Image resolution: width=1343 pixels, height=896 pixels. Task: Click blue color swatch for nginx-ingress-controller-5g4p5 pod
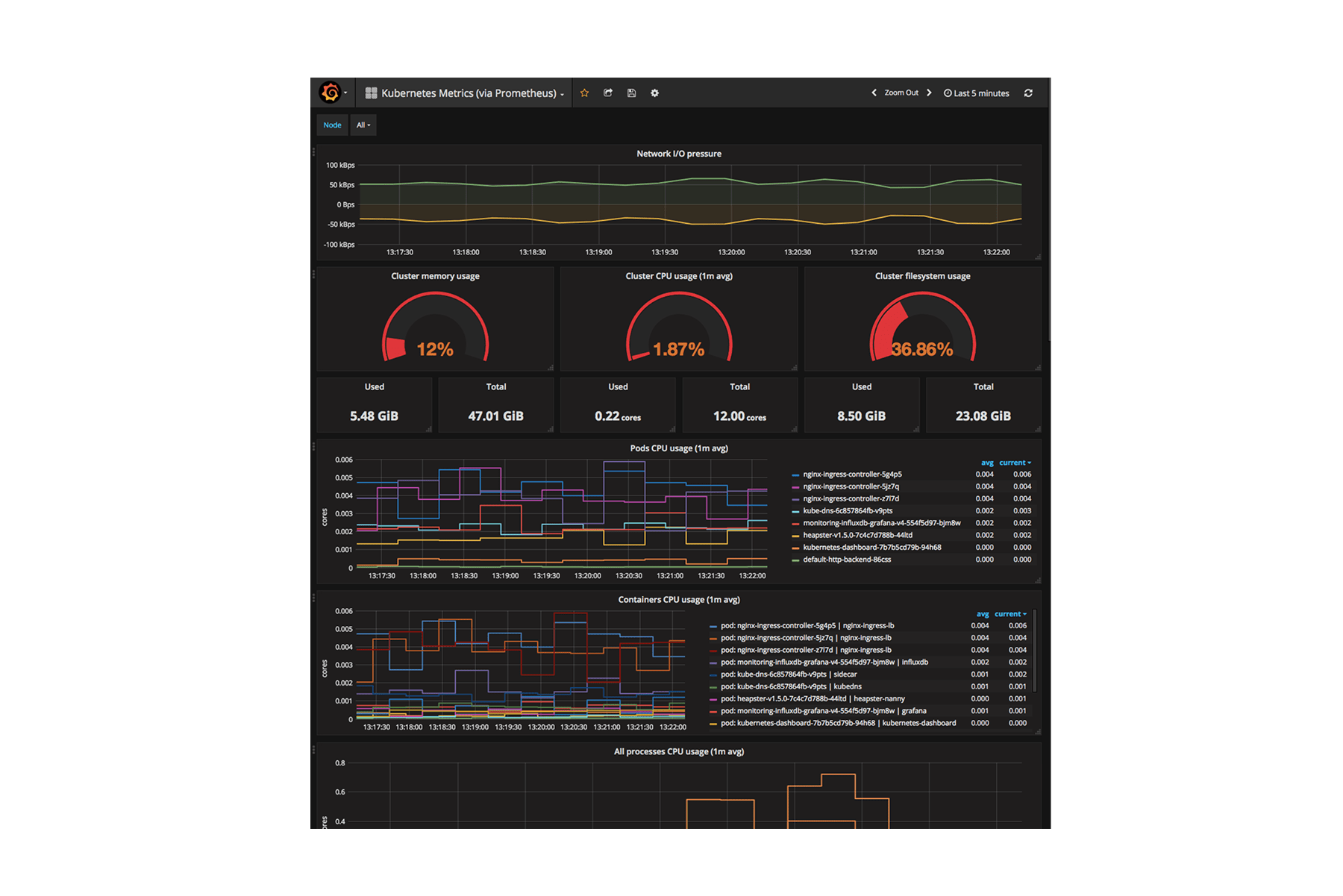(795, 475)
